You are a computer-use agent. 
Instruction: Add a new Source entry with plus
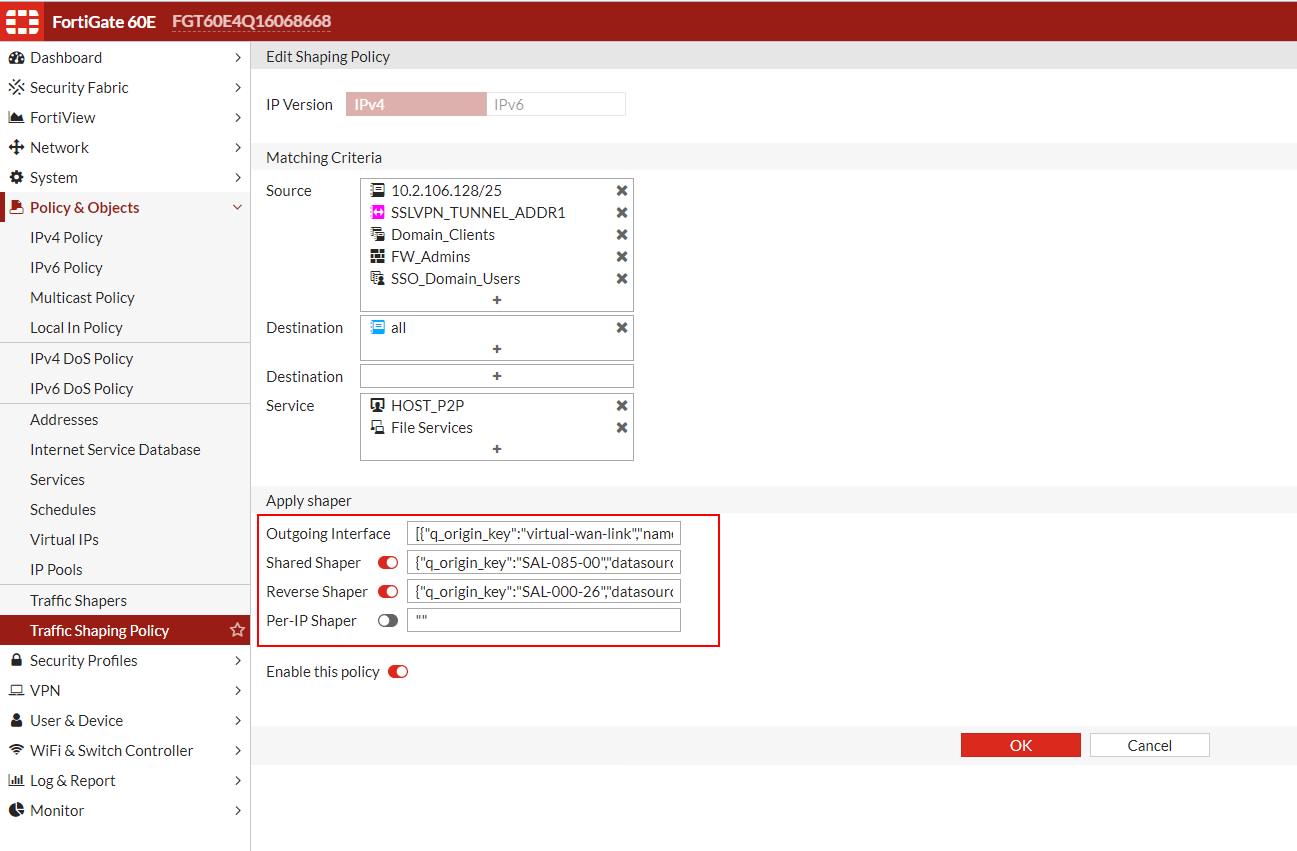point(497,300)
